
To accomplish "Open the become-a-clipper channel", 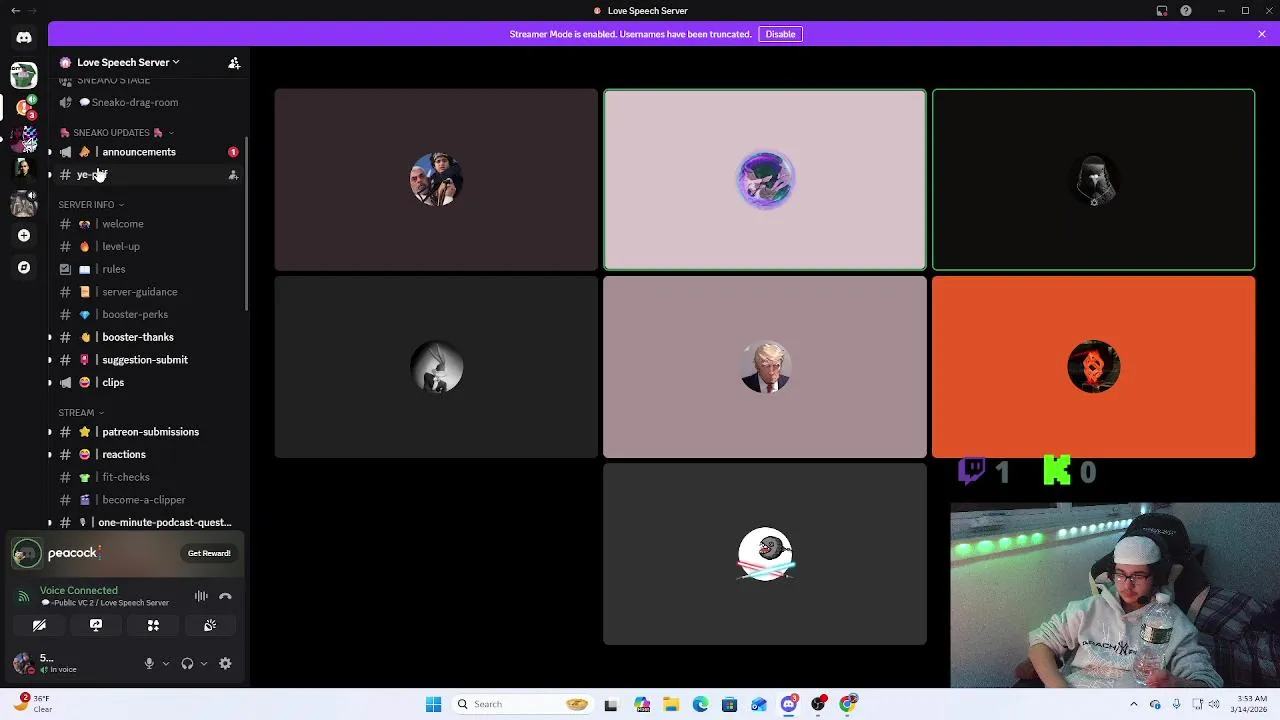I will click(x=147, y=500).
